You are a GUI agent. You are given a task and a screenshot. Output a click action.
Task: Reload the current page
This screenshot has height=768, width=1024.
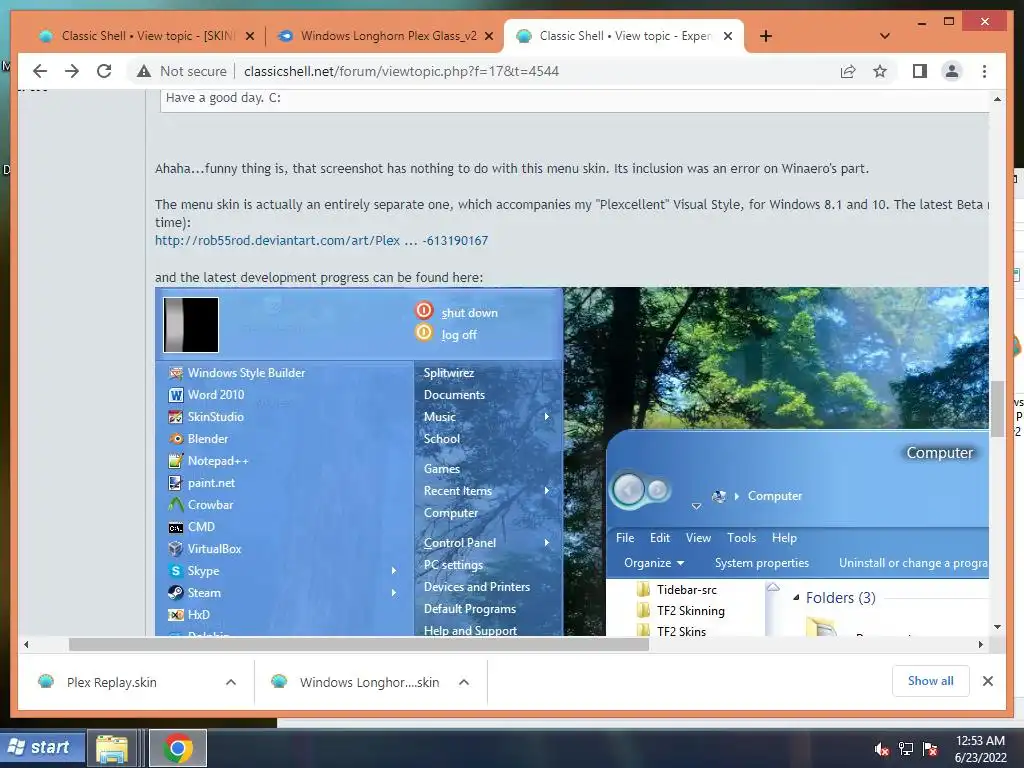[x=104, y=71]
